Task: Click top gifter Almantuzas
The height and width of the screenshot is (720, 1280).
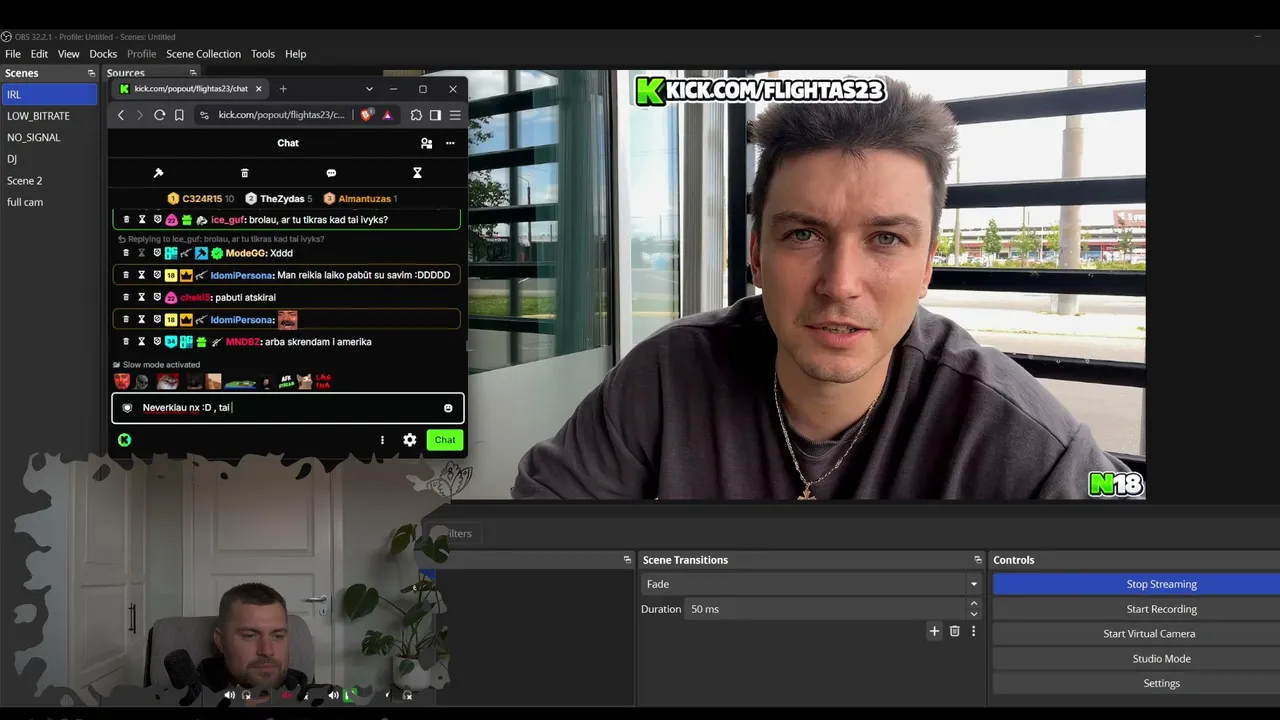Action: (x=364, y=199)
